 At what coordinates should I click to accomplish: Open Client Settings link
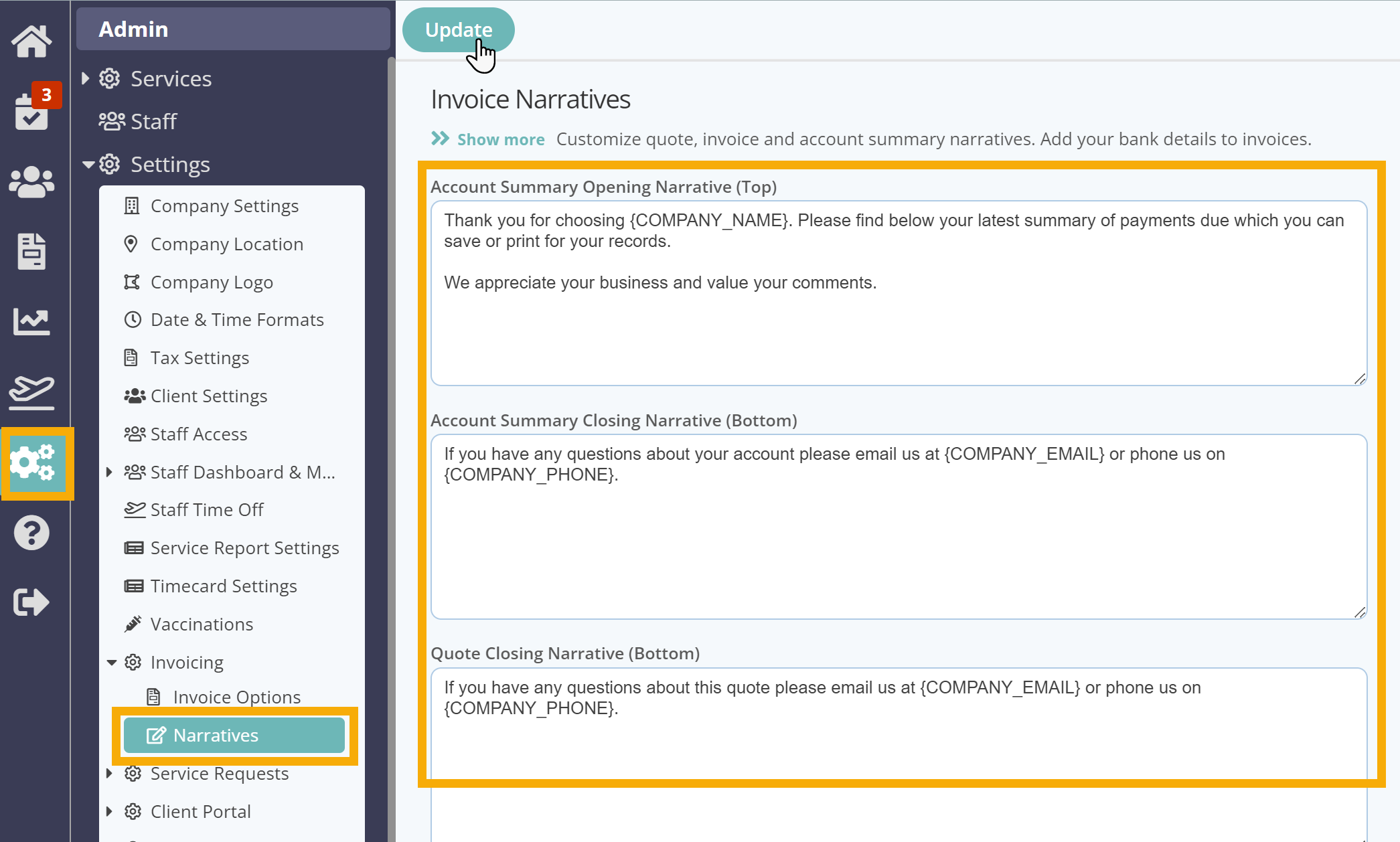click(209, 396)
